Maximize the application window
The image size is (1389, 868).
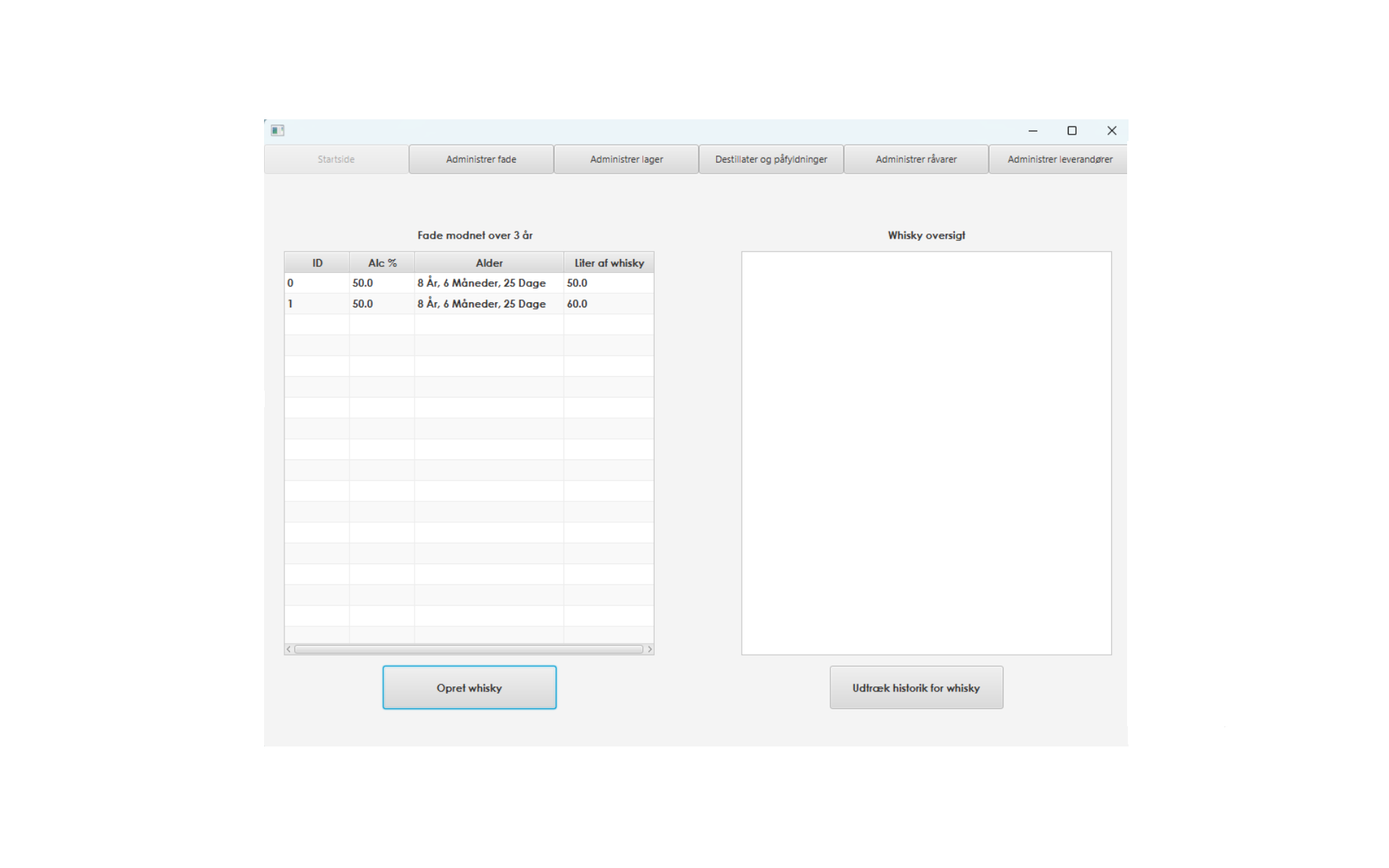coord(1072,131)
